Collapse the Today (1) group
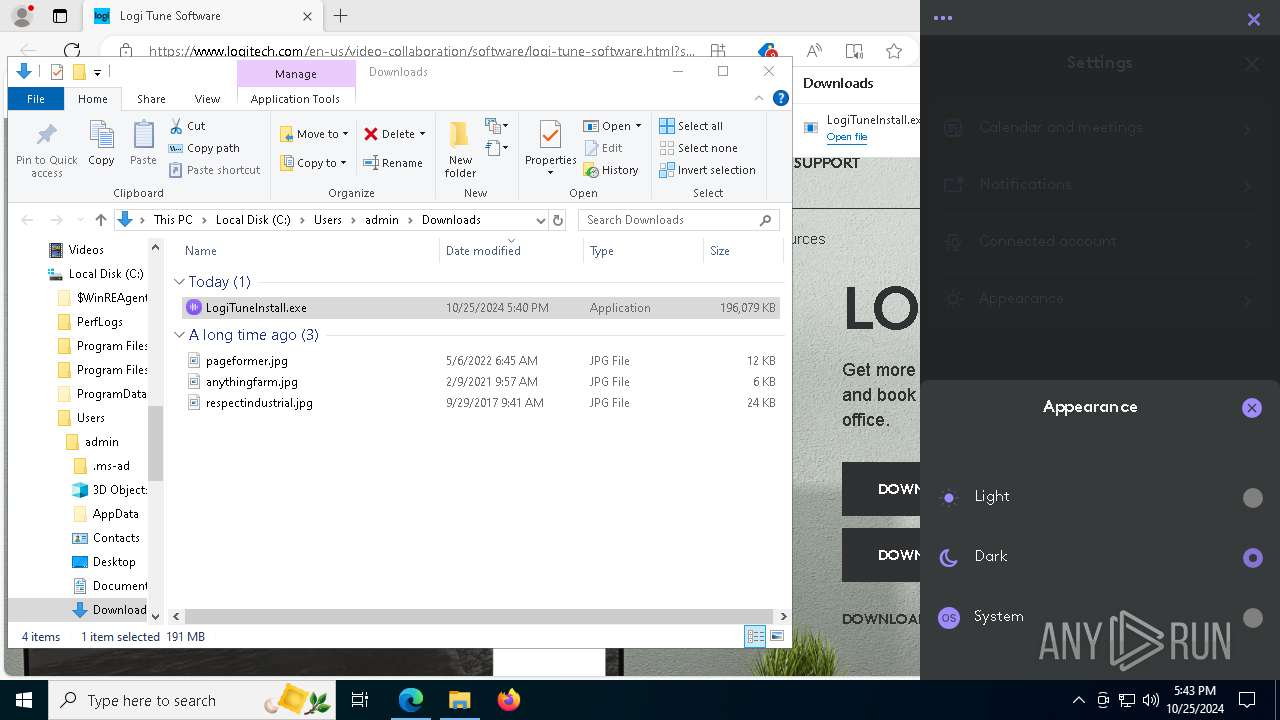 pyautogui.click(x=180, y=282)
